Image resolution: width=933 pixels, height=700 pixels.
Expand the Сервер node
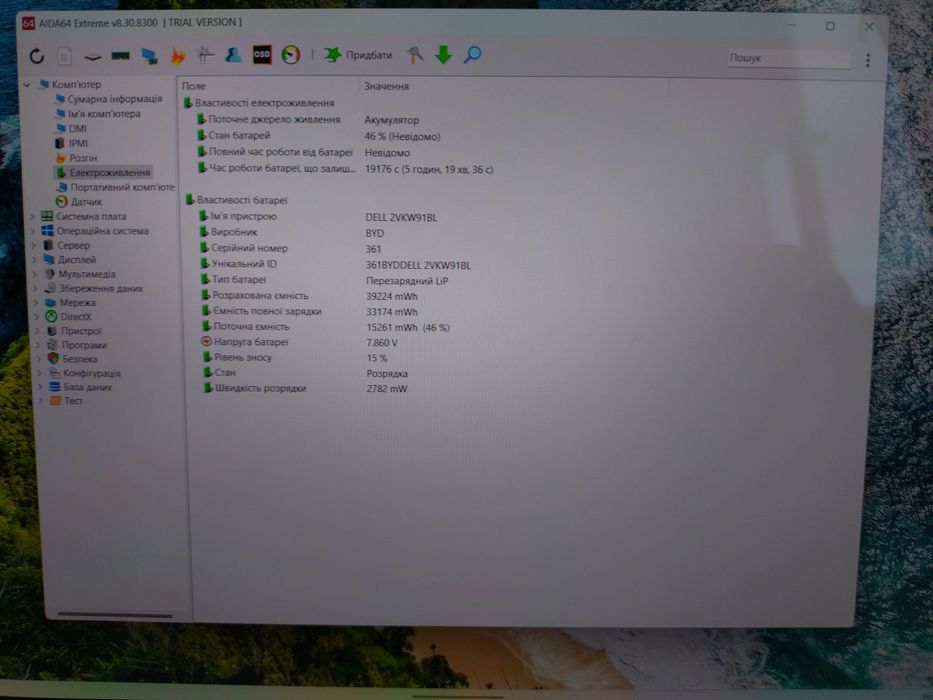pos(33,245)
